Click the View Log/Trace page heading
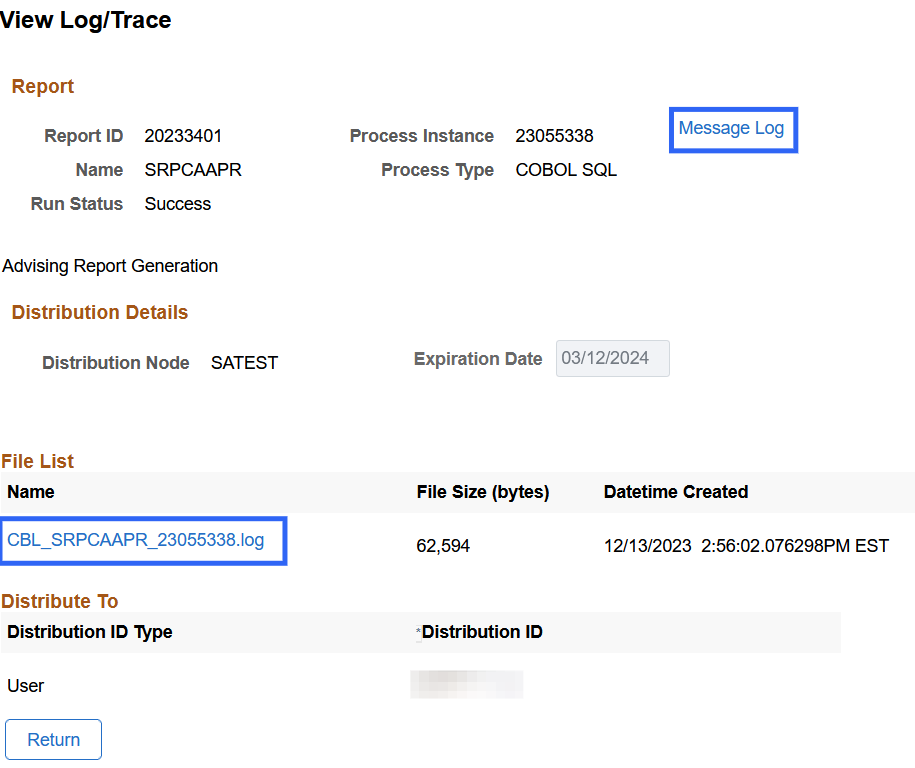Viewport: 915px width, 768px height. pos(86,20)
